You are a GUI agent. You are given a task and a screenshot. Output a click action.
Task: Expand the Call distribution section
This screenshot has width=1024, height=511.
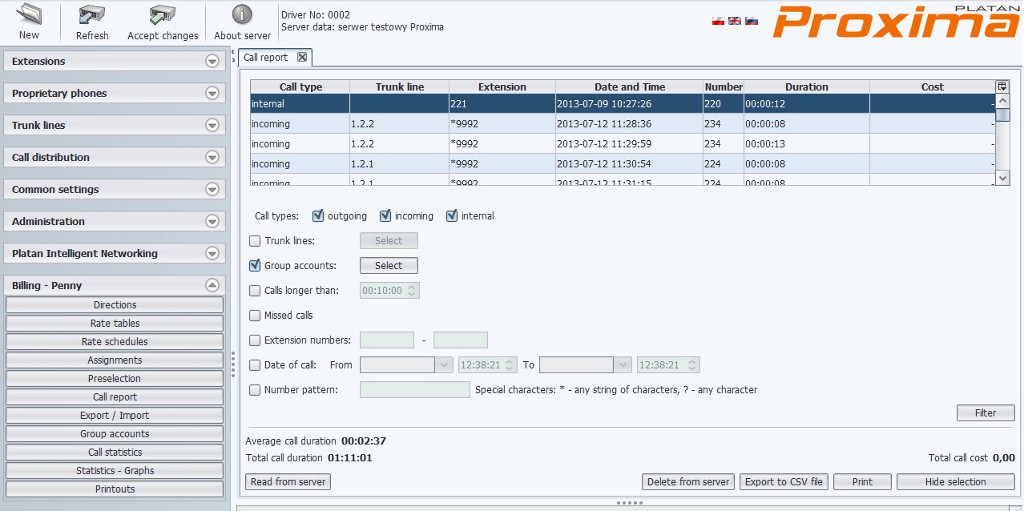pyautogui.click(x=212, y=157)
